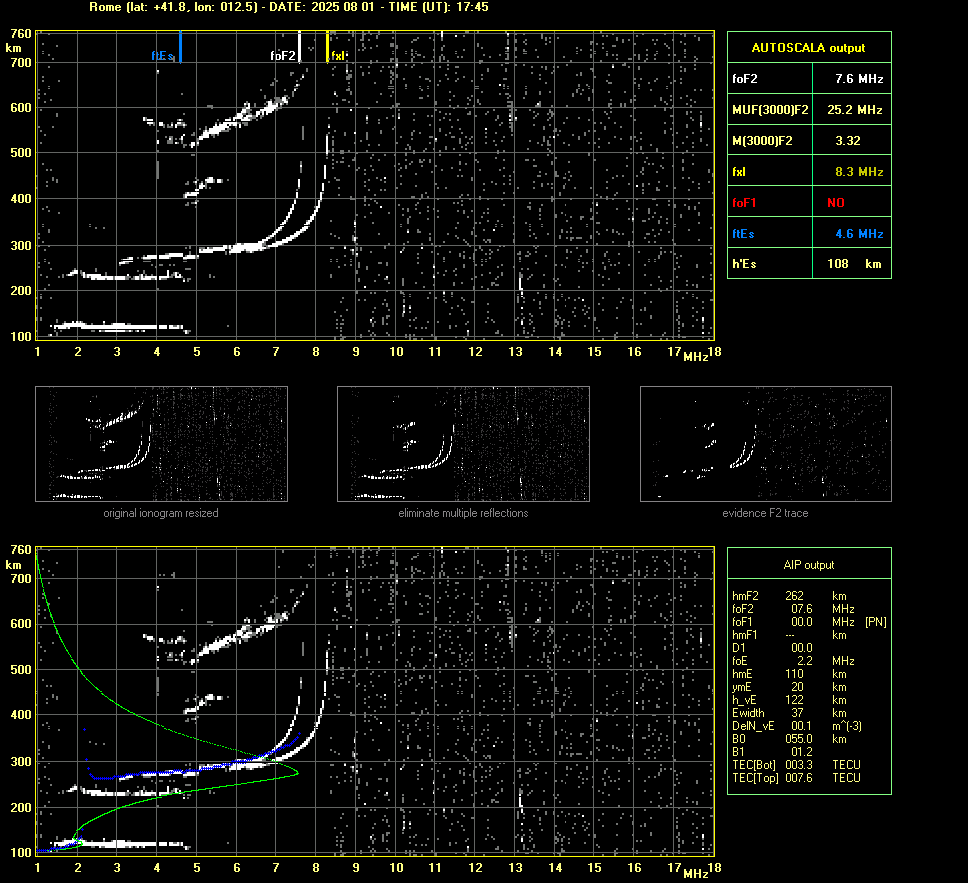Select the blue '4.6 MHz' value
Viewport: 968px width, 883px height.
click(x=859, y=233)
